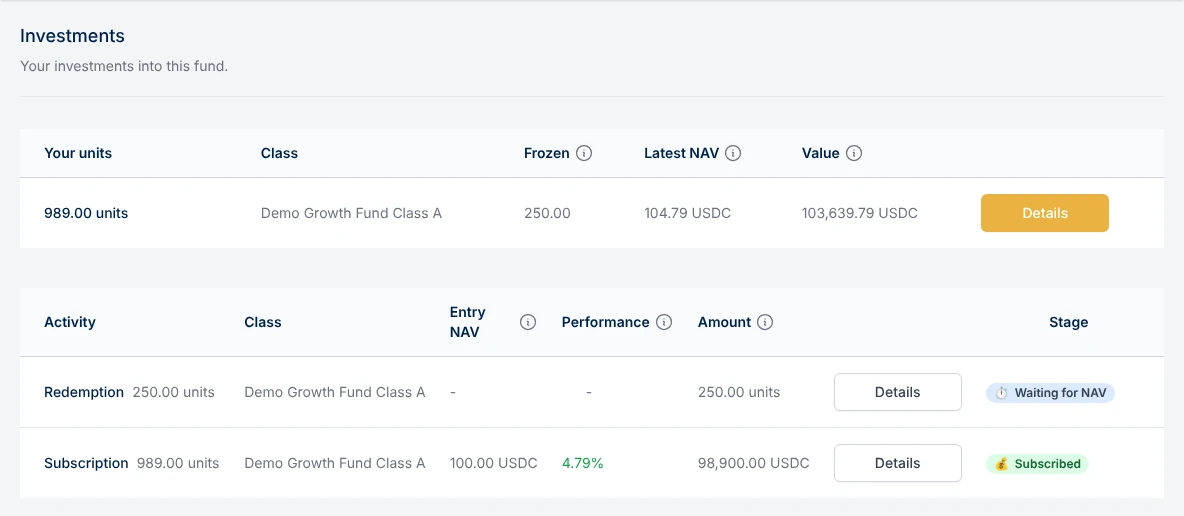Screen dimensions: 1184x516
Task: Click the info icon next to Performance
Action: 664,323
